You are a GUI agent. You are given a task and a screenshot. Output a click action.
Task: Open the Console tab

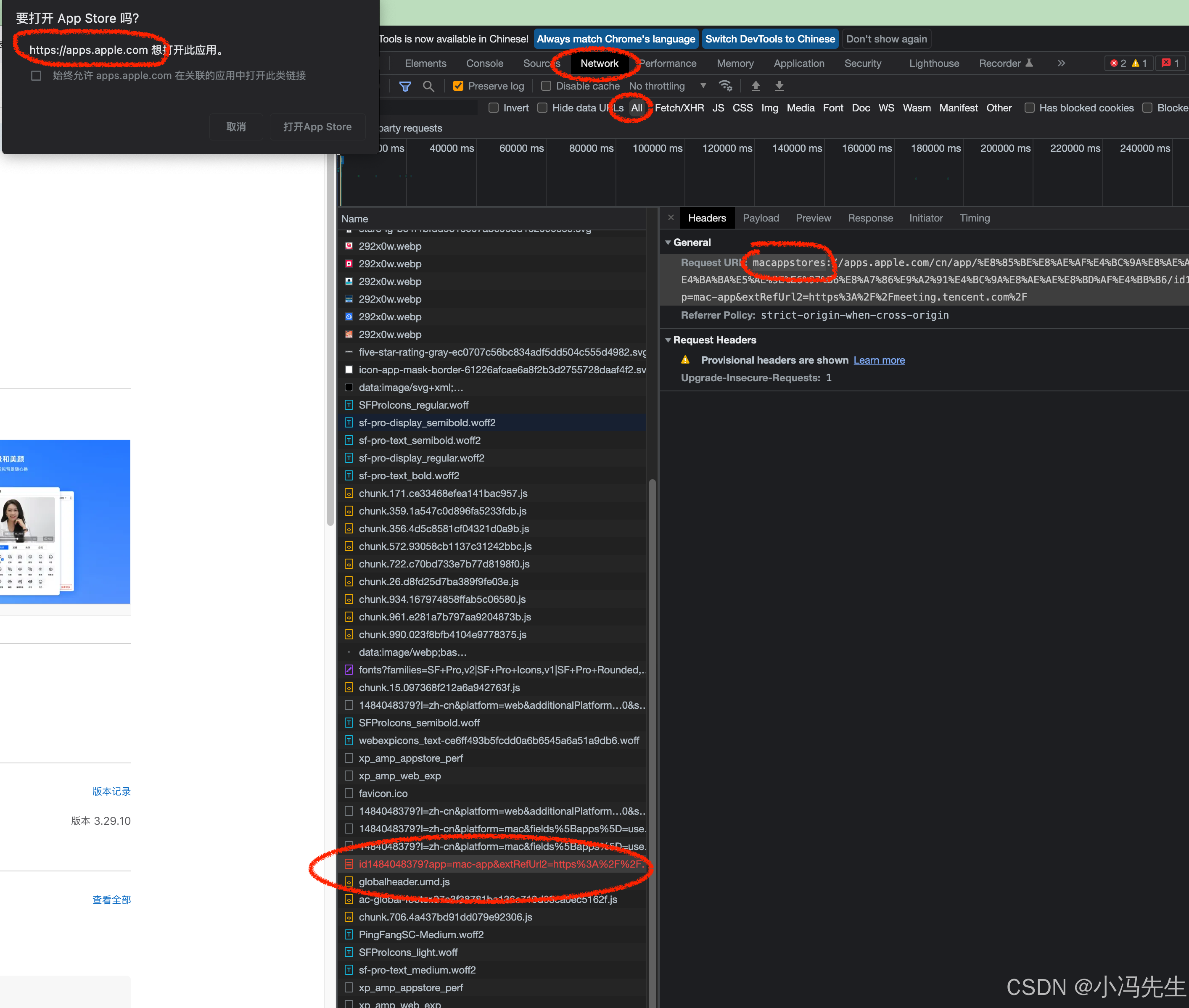[x=485, y=63]
